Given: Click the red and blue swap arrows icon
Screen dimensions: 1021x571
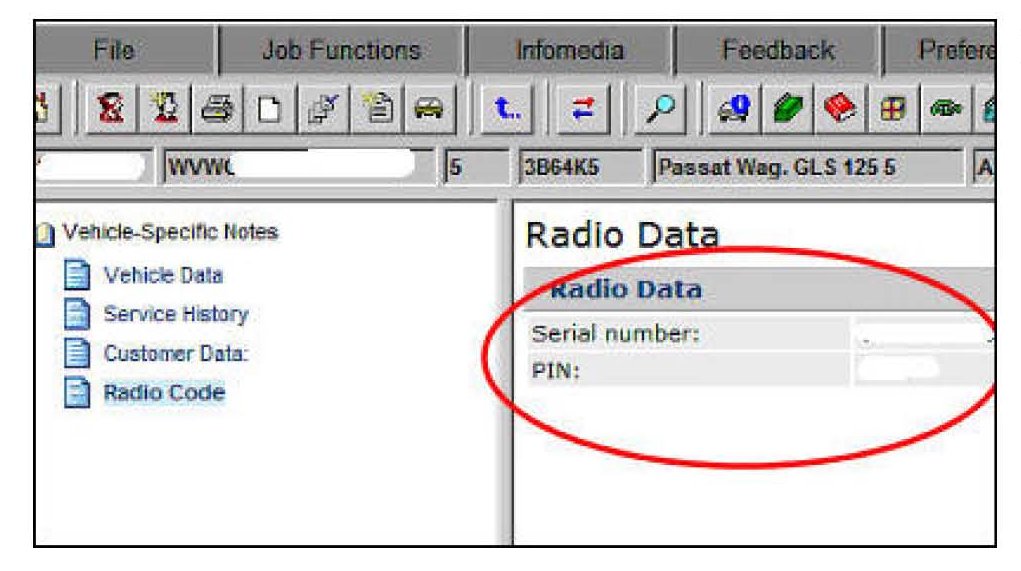Looking at the screenshot, I should pyautogui.click(x=584, y=106).
